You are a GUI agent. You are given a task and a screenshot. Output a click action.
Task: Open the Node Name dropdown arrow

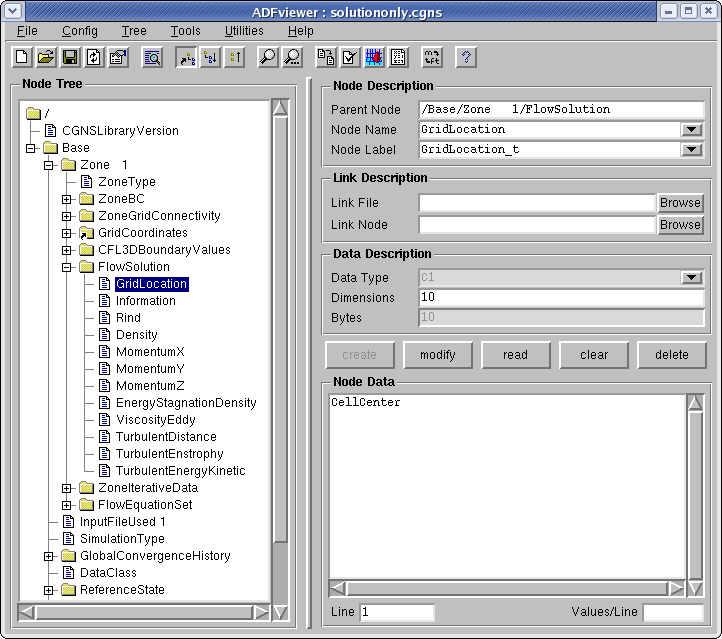[x=691, y=130]
